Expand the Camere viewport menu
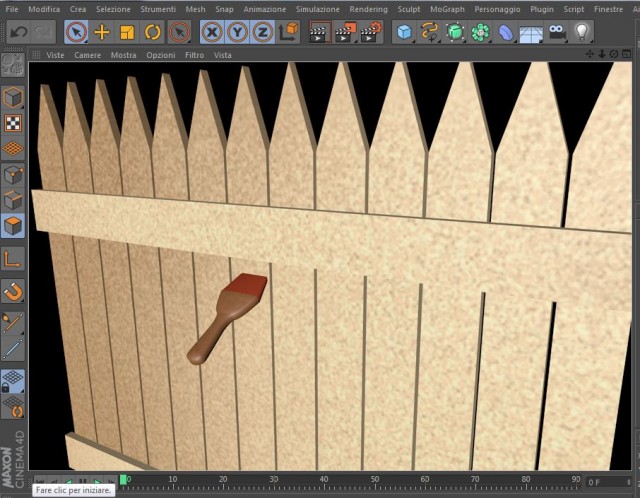The image size is (640, 498). [87, 55]
